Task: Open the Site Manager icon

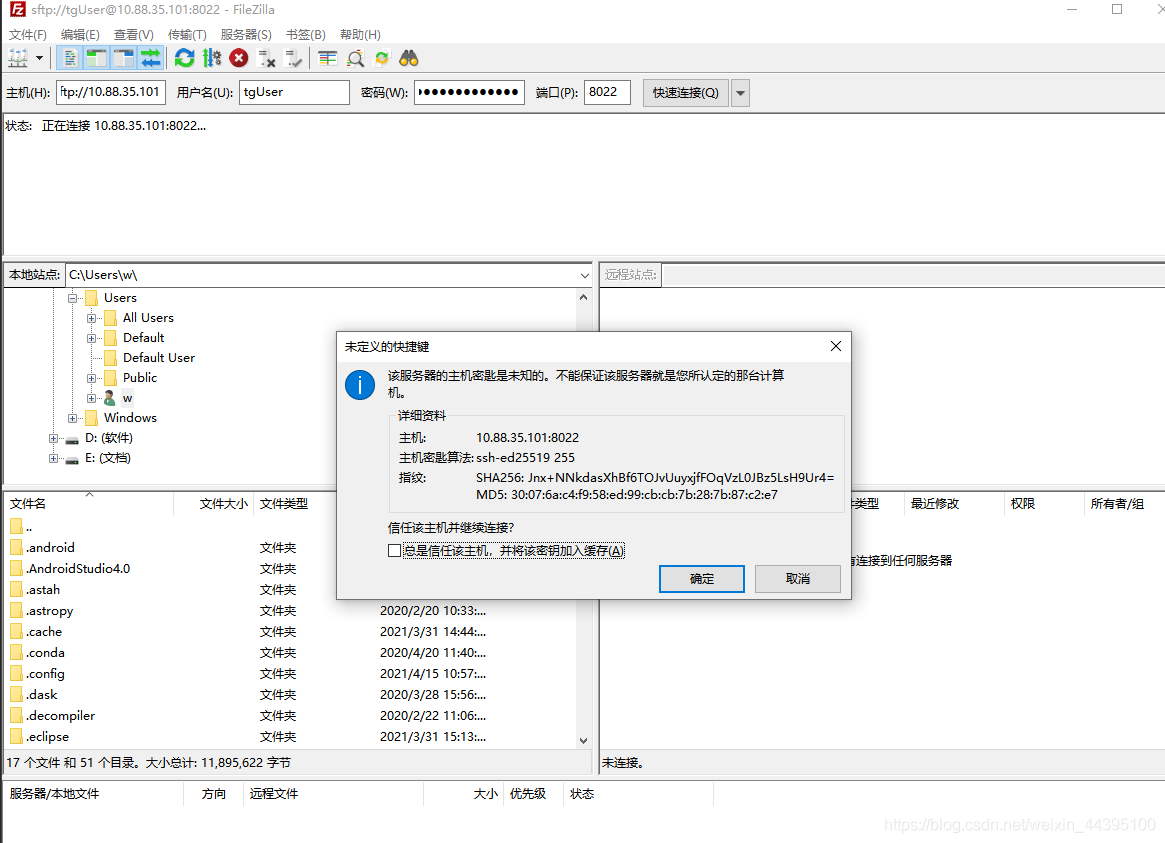Action: tap(18, 58)
